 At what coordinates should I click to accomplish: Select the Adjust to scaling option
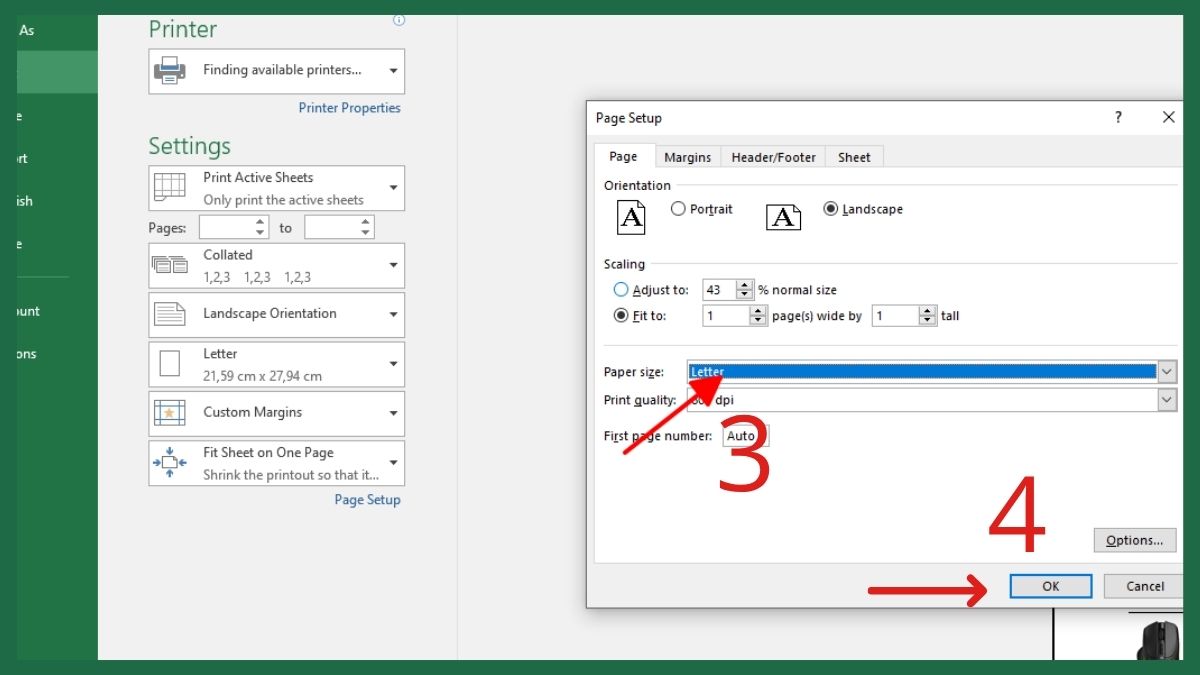pos(623,289)
